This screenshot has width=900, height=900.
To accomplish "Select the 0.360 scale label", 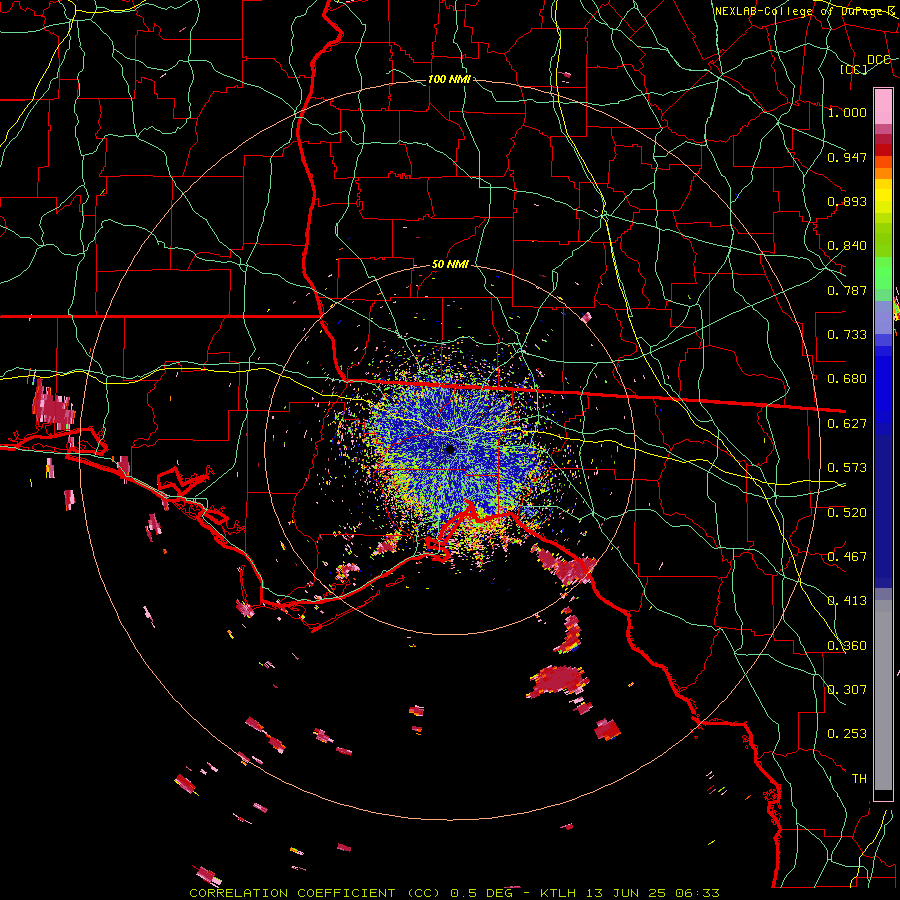I will [847, 645].
